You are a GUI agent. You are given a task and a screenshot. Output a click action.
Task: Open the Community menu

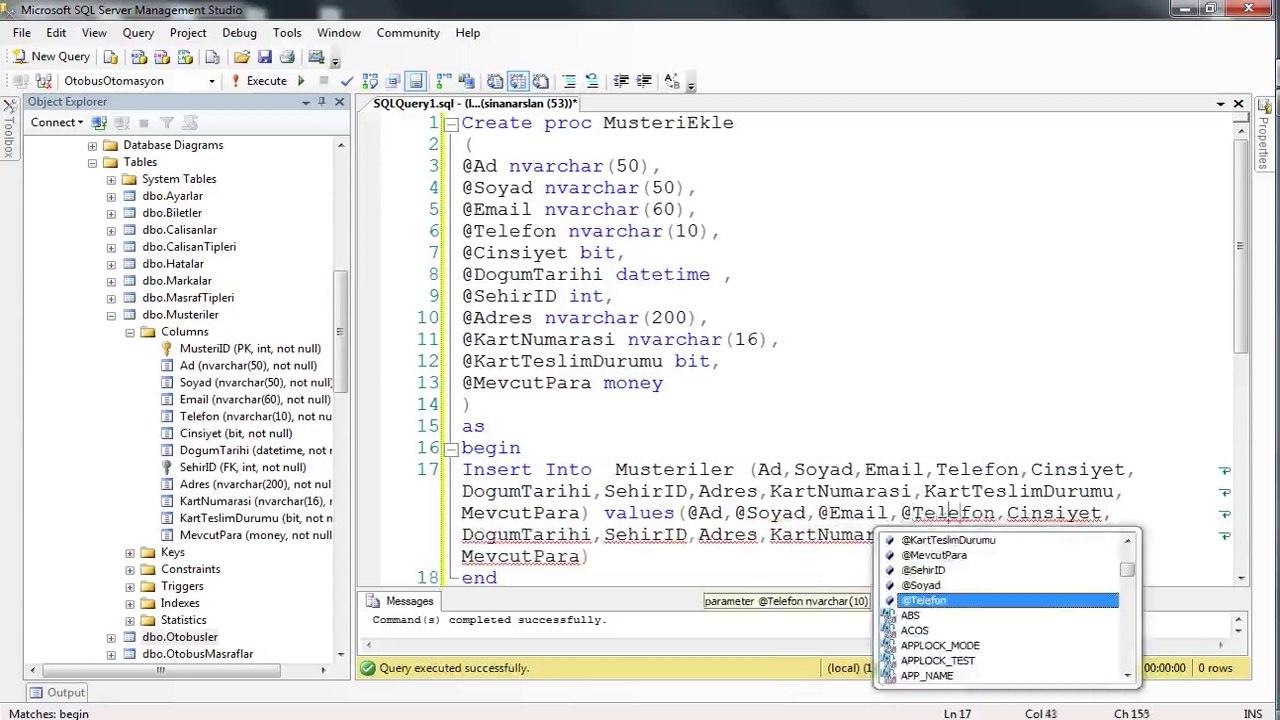coord(408,33)
